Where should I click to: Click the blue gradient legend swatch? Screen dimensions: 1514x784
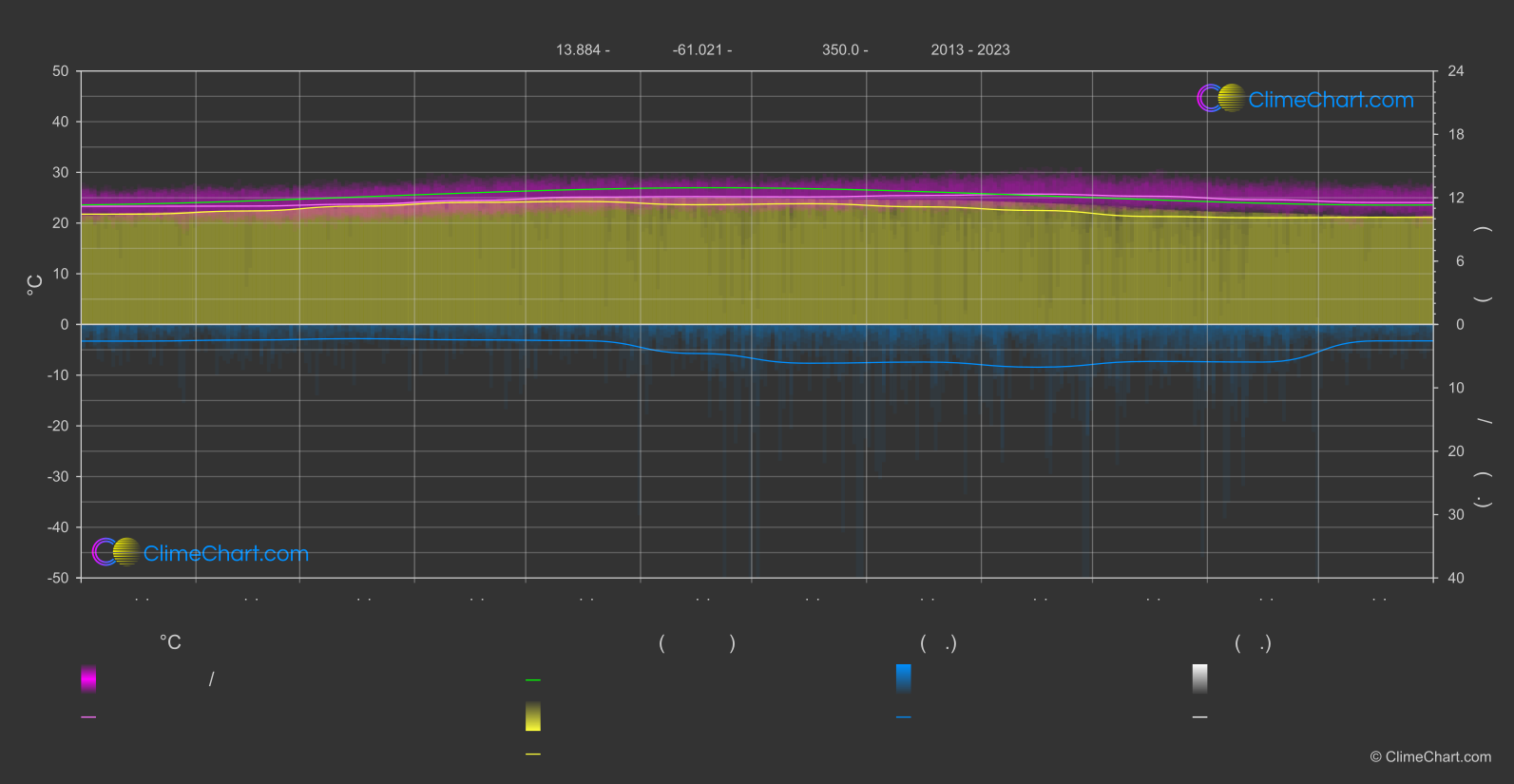pos(903,679)
